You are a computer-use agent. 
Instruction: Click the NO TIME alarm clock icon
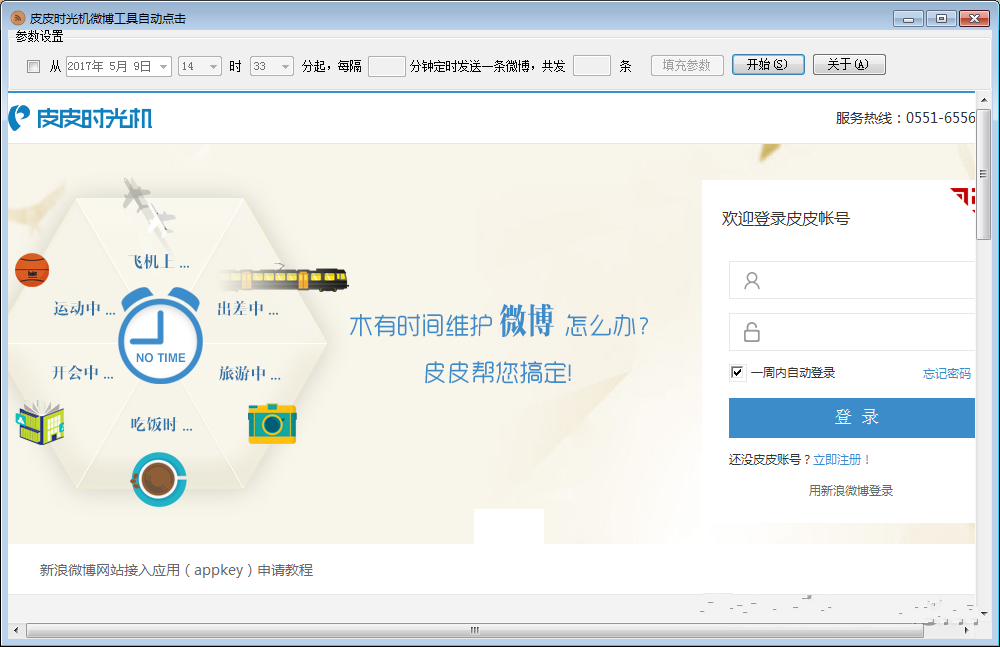(161, 334)
